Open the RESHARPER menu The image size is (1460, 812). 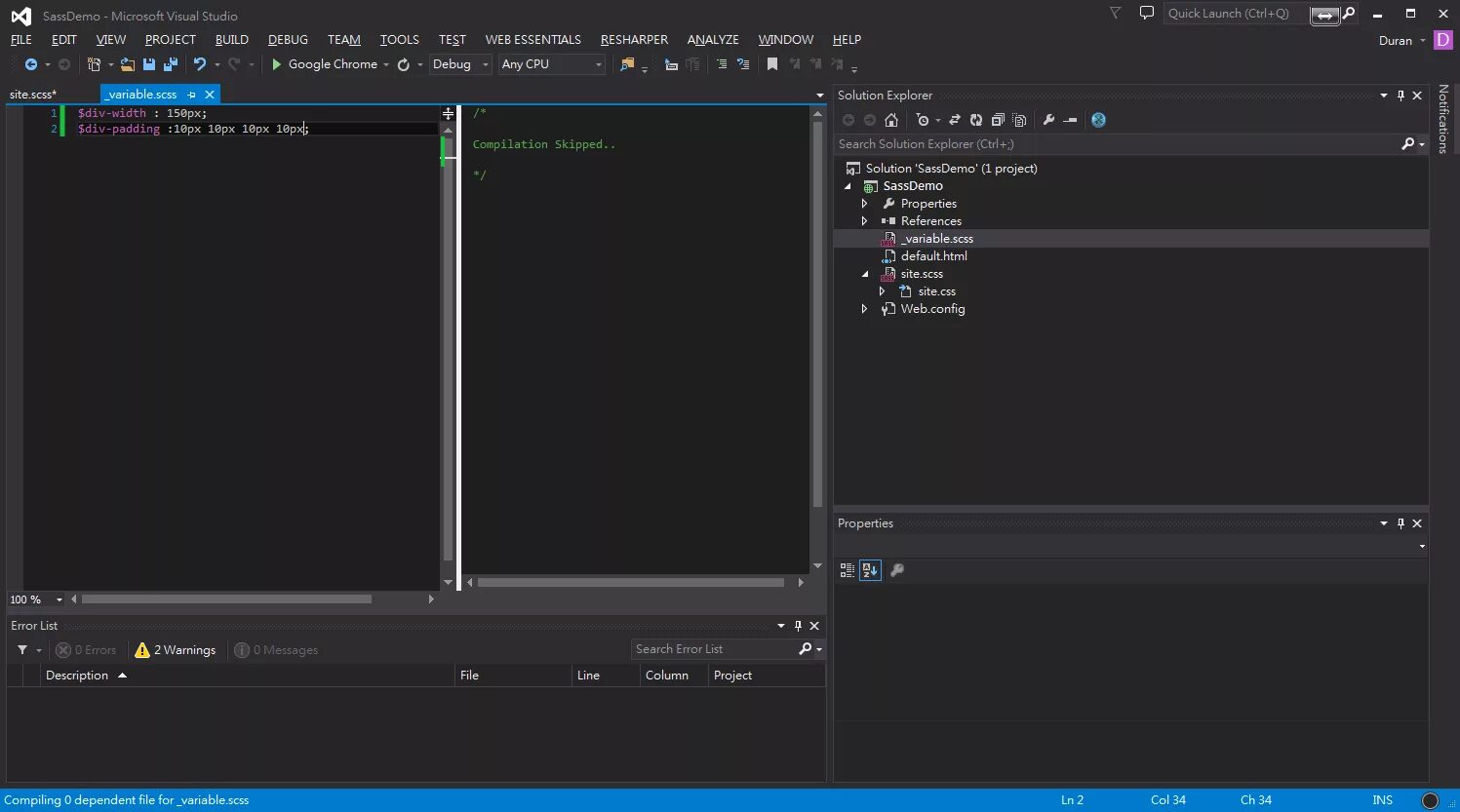click(x=635, y=40)
